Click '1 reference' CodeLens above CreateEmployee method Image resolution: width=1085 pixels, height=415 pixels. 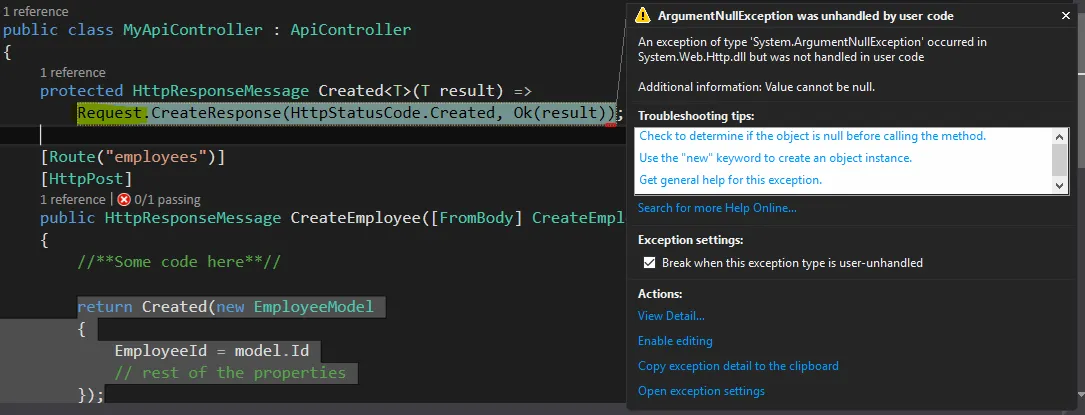(73, 200)
